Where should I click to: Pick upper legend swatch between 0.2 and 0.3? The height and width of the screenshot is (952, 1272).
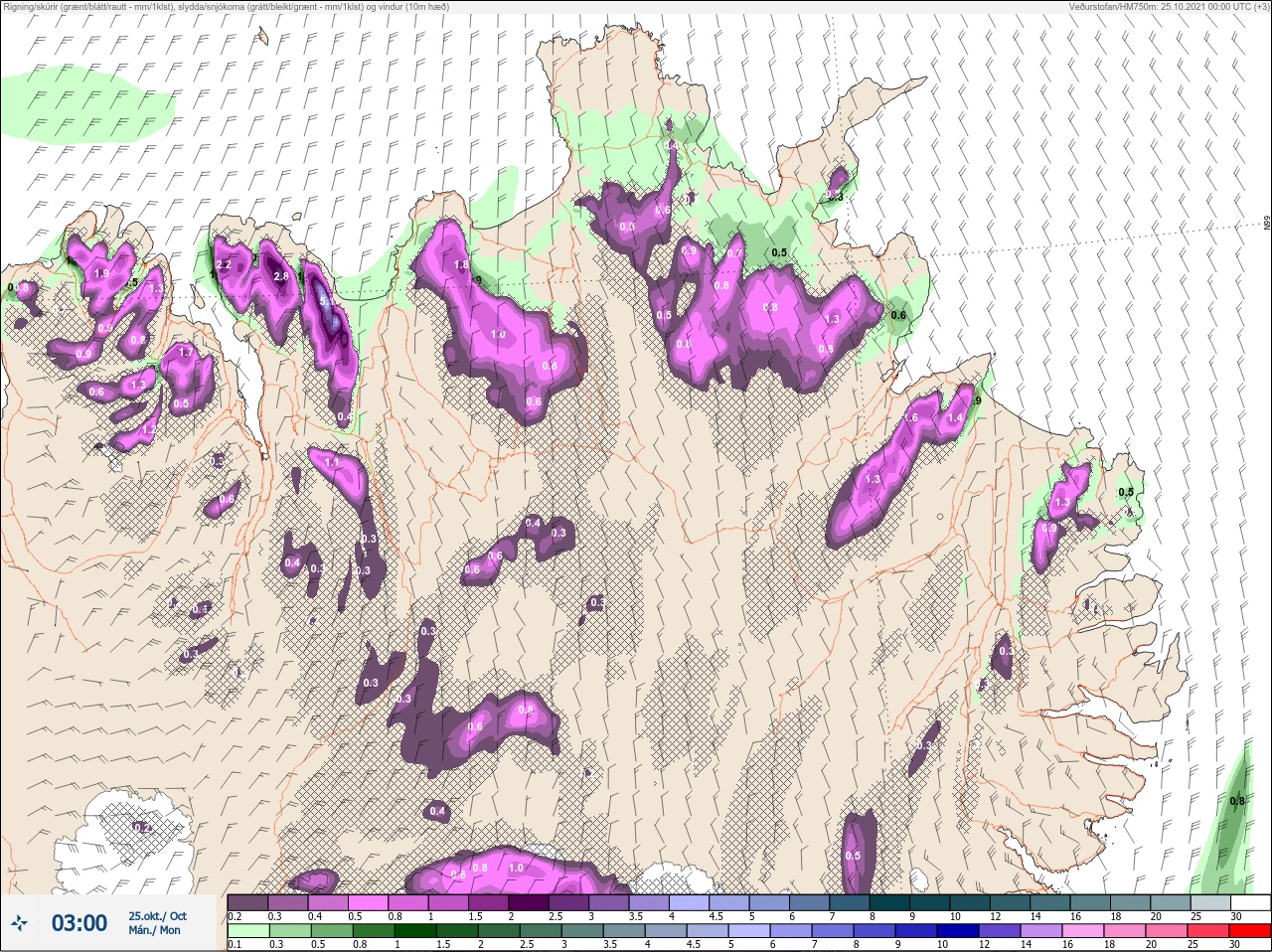click(247, 902)
